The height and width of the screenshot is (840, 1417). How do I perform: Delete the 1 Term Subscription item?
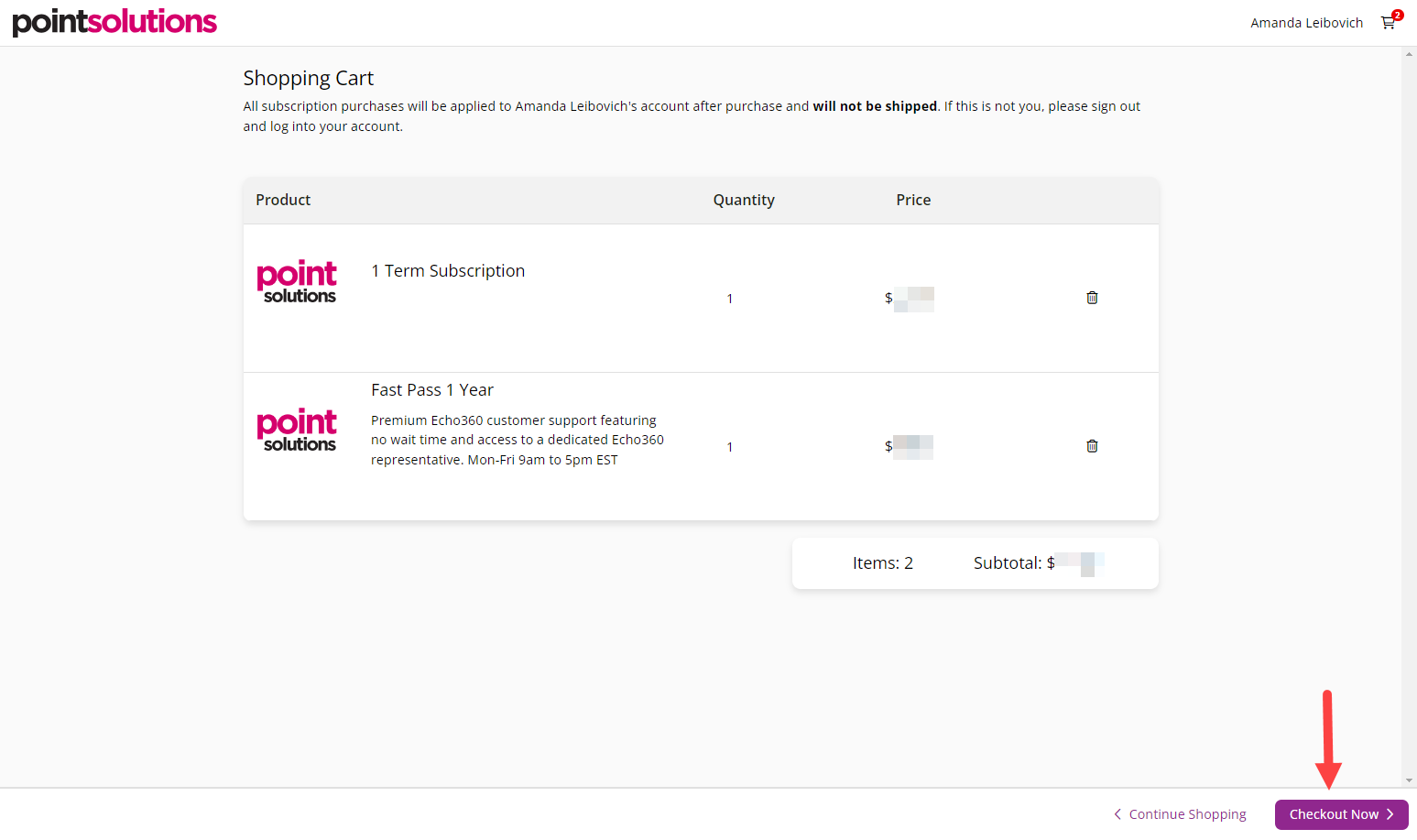[x=1092, y=298]
